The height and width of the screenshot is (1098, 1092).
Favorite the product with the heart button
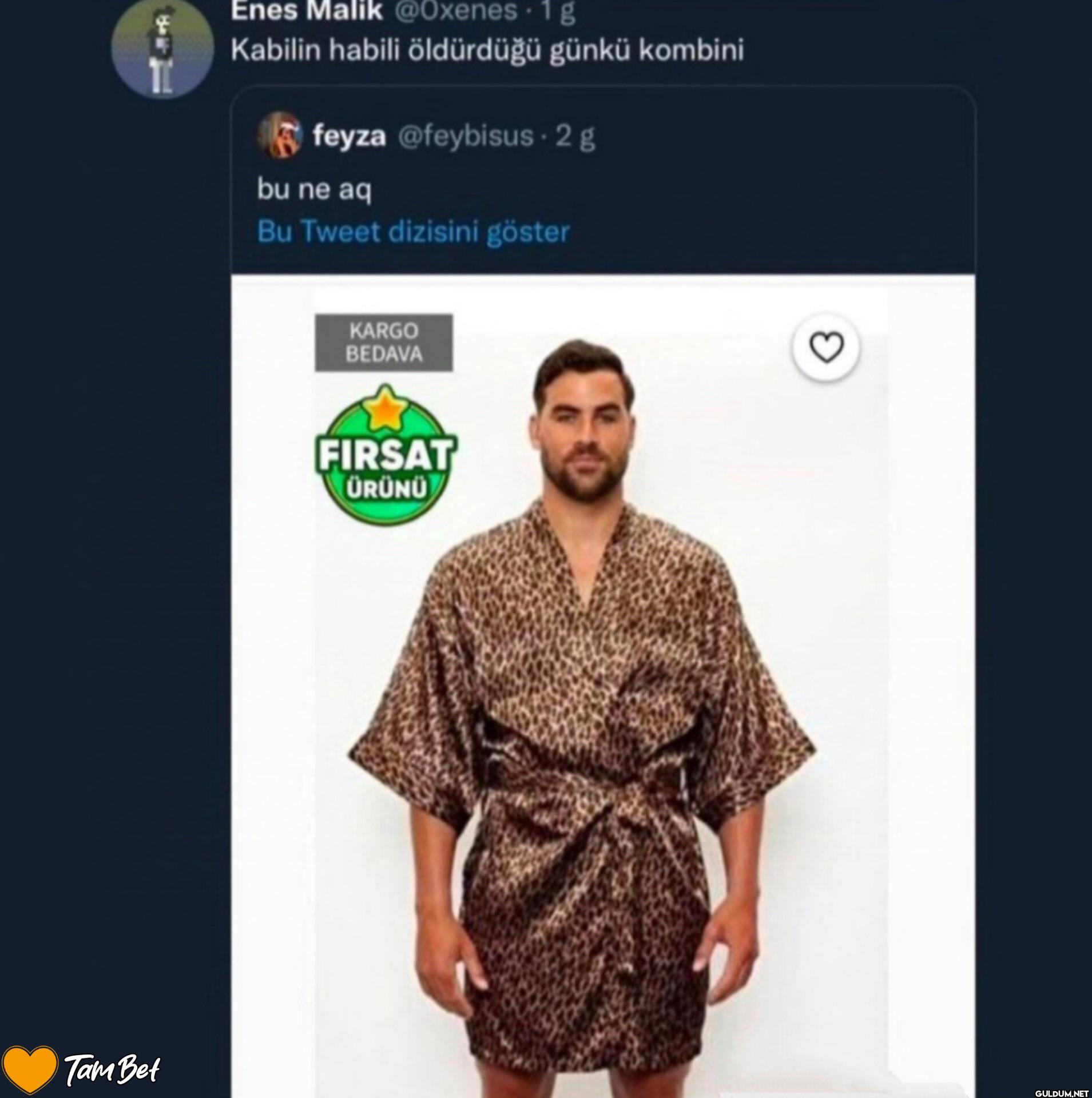[x=826, y=348]
